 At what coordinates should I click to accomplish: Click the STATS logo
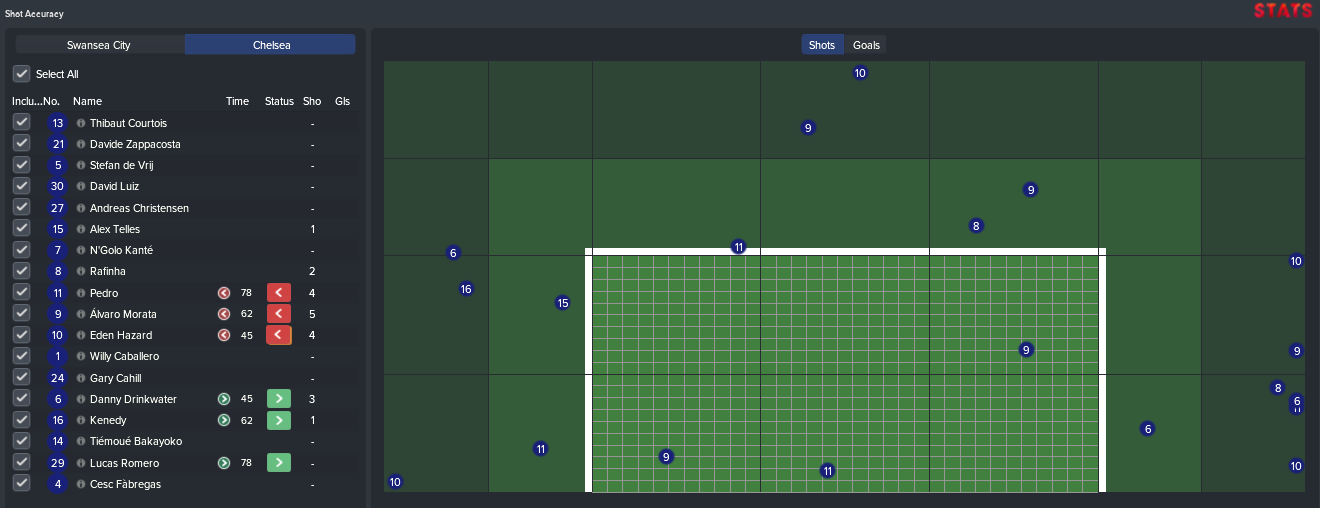[x=1283, y=11]
